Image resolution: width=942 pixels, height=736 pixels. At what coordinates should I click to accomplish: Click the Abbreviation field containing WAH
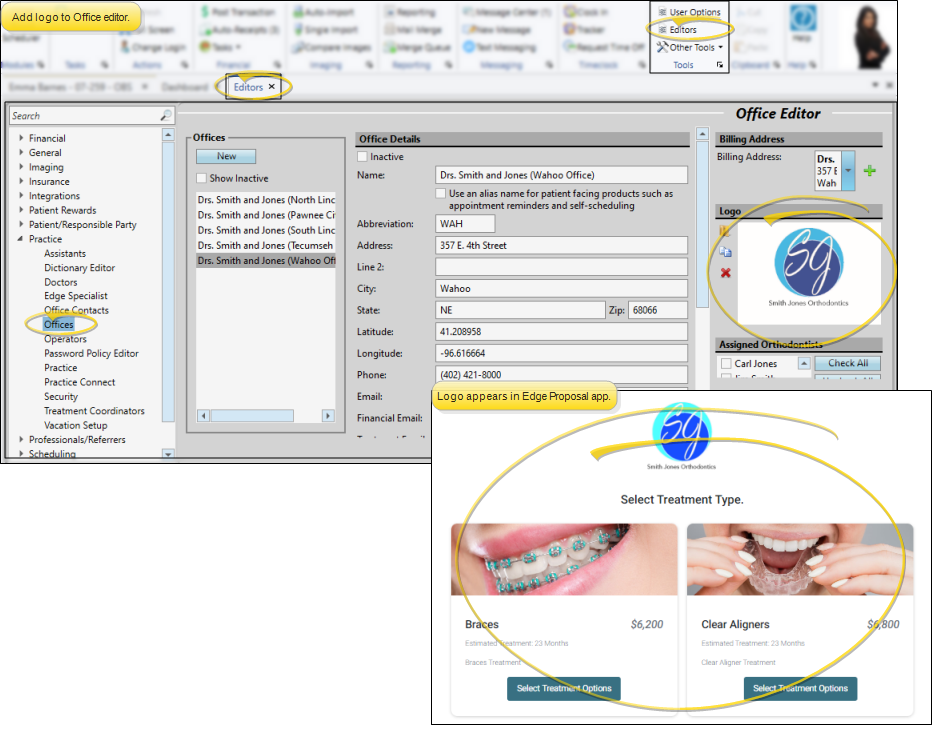[465, 224]
